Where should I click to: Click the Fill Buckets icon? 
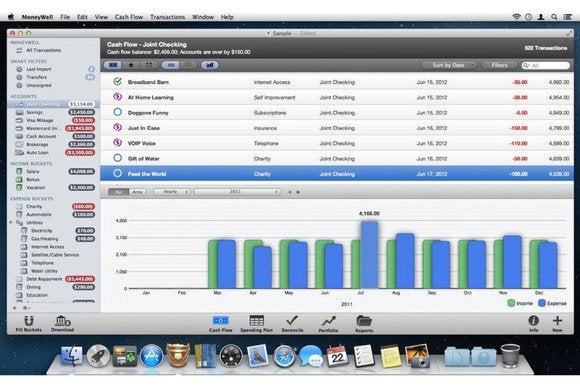pyautogui.click(x=29, y=321)
